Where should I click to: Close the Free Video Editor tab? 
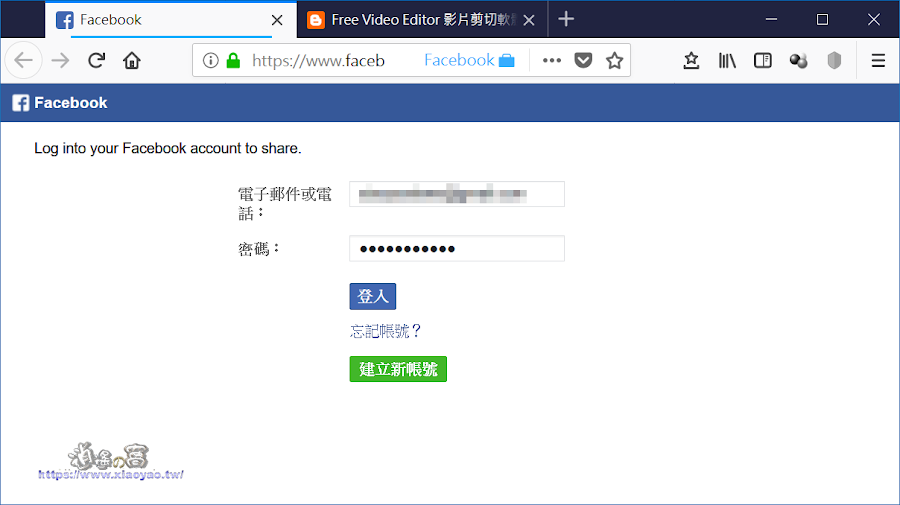(529, 20)
